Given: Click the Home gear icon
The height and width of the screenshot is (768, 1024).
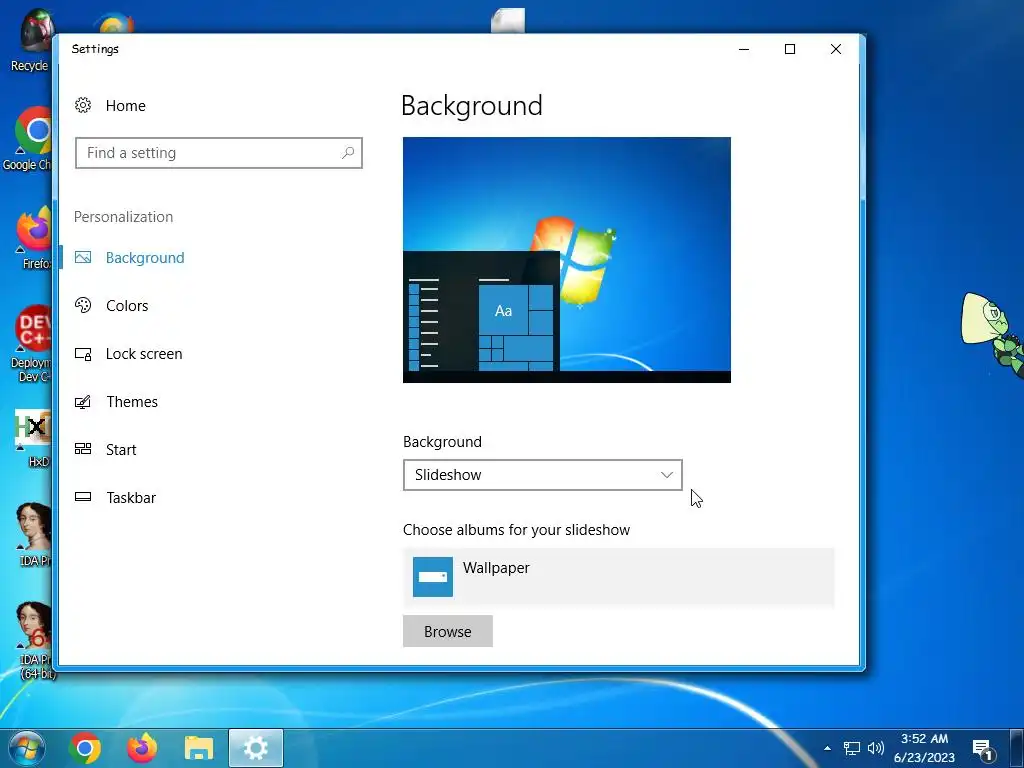Looking at the screenshot, I should (83, 105).
